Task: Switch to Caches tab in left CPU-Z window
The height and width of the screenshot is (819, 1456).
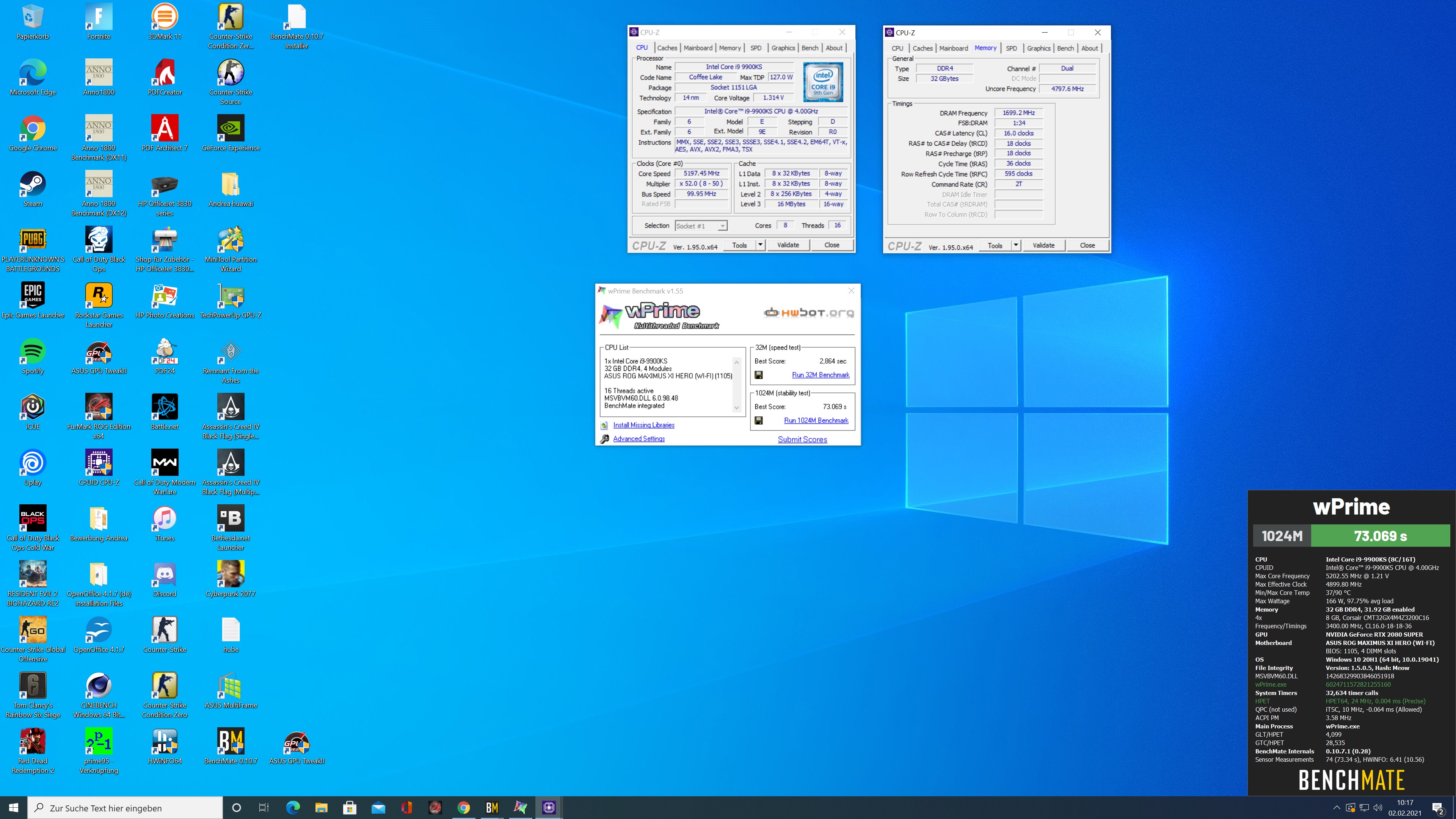Action: pyautogui.click(x=667, y=48)
